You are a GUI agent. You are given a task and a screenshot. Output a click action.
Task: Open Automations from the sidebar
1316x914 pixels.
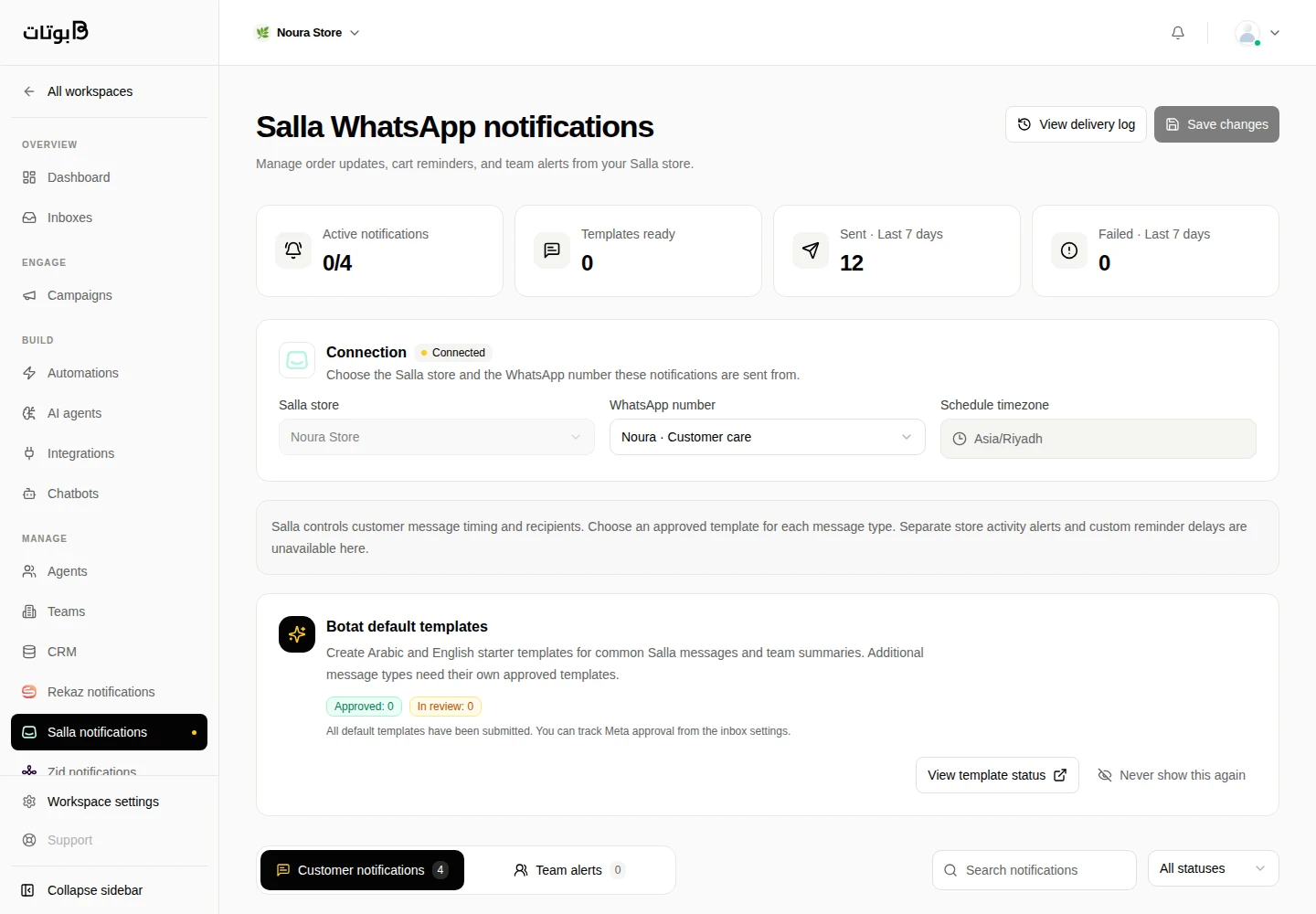pos(109,373)
